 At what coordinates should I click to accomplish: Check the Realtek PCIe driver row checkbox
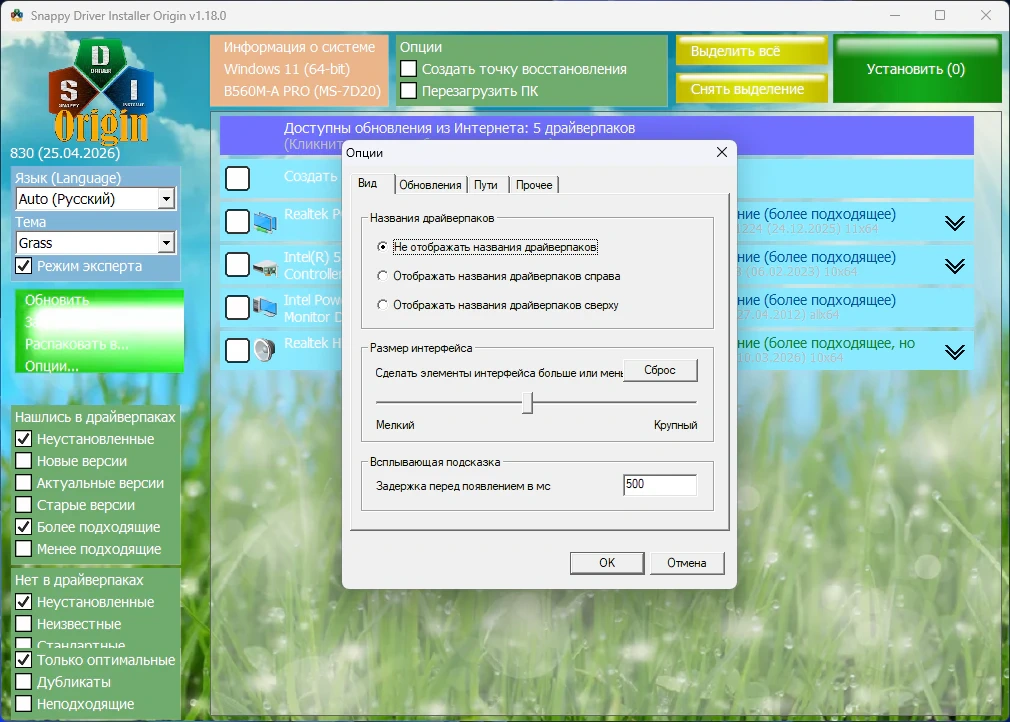(x=237, y=222)
